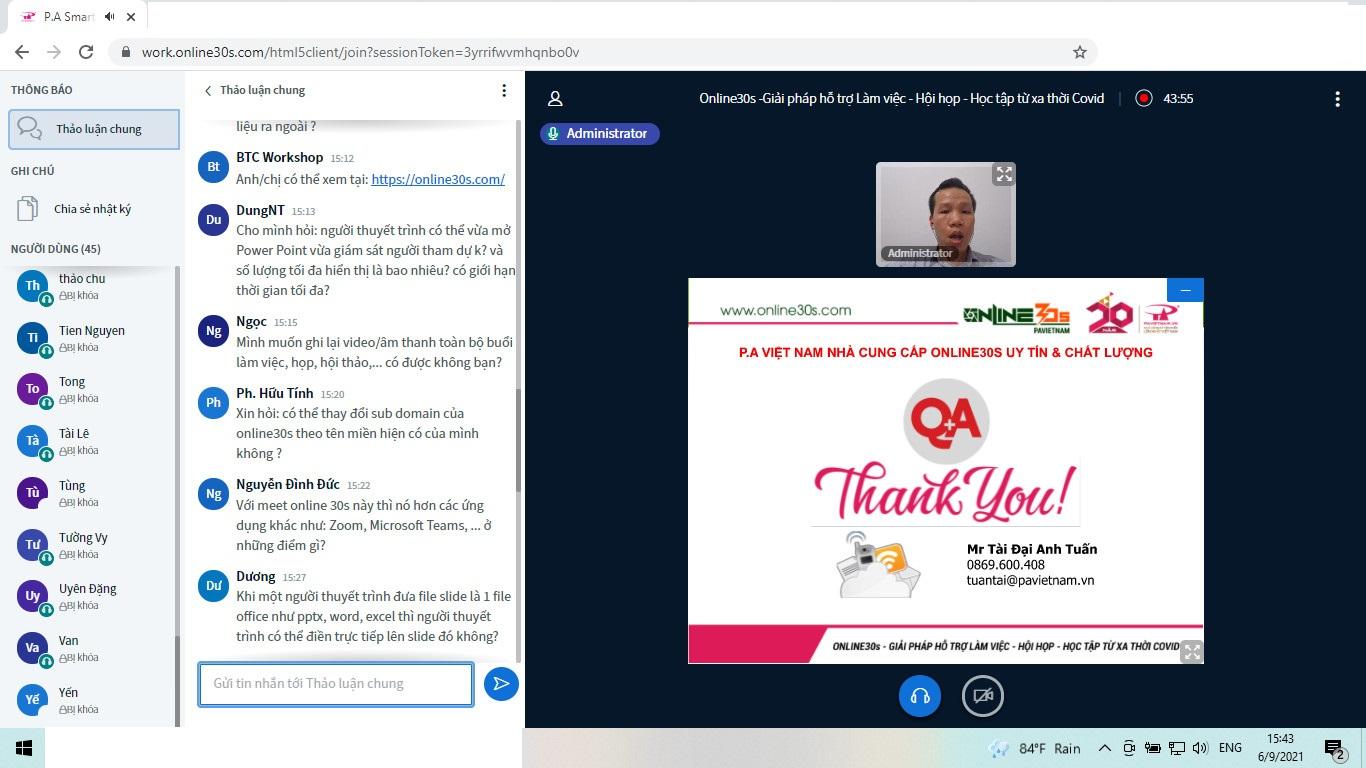
Task: Click the Thank You presentation slide
Action: (x=946, y=471)
